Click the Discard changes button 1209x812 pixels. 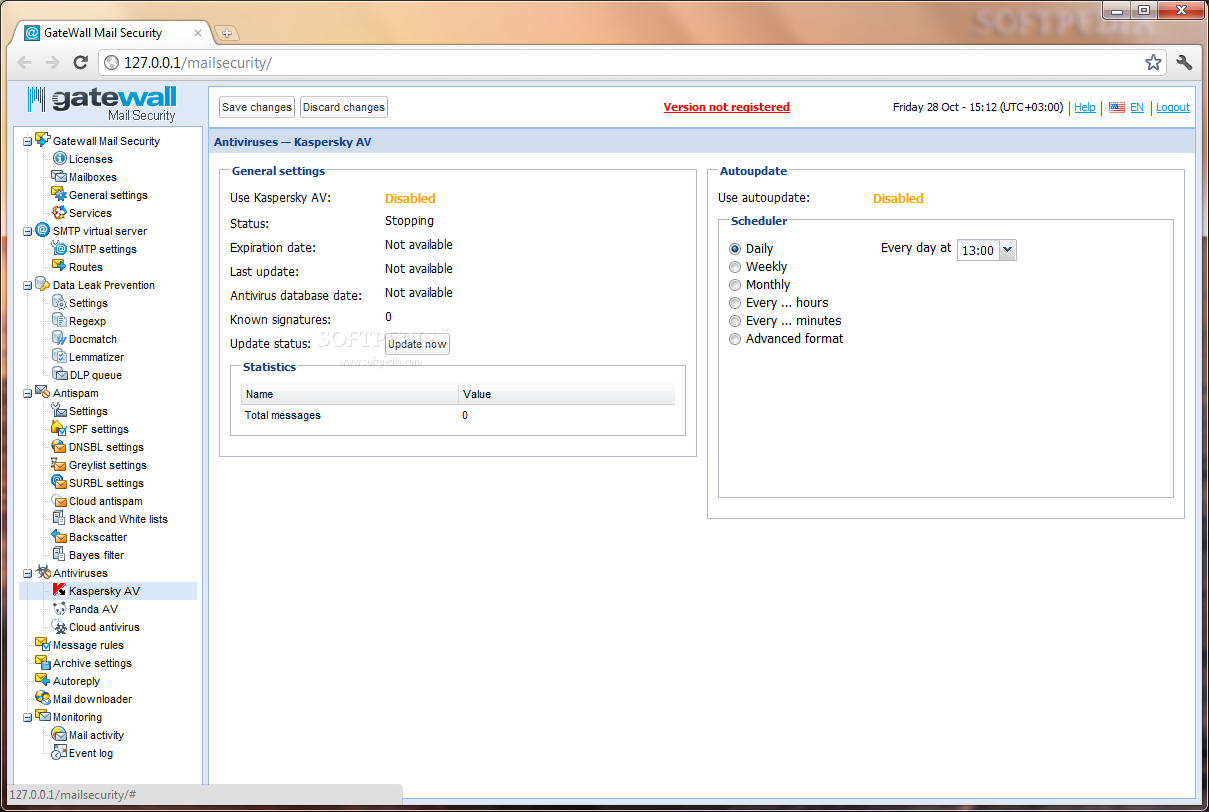click(344, 107)
